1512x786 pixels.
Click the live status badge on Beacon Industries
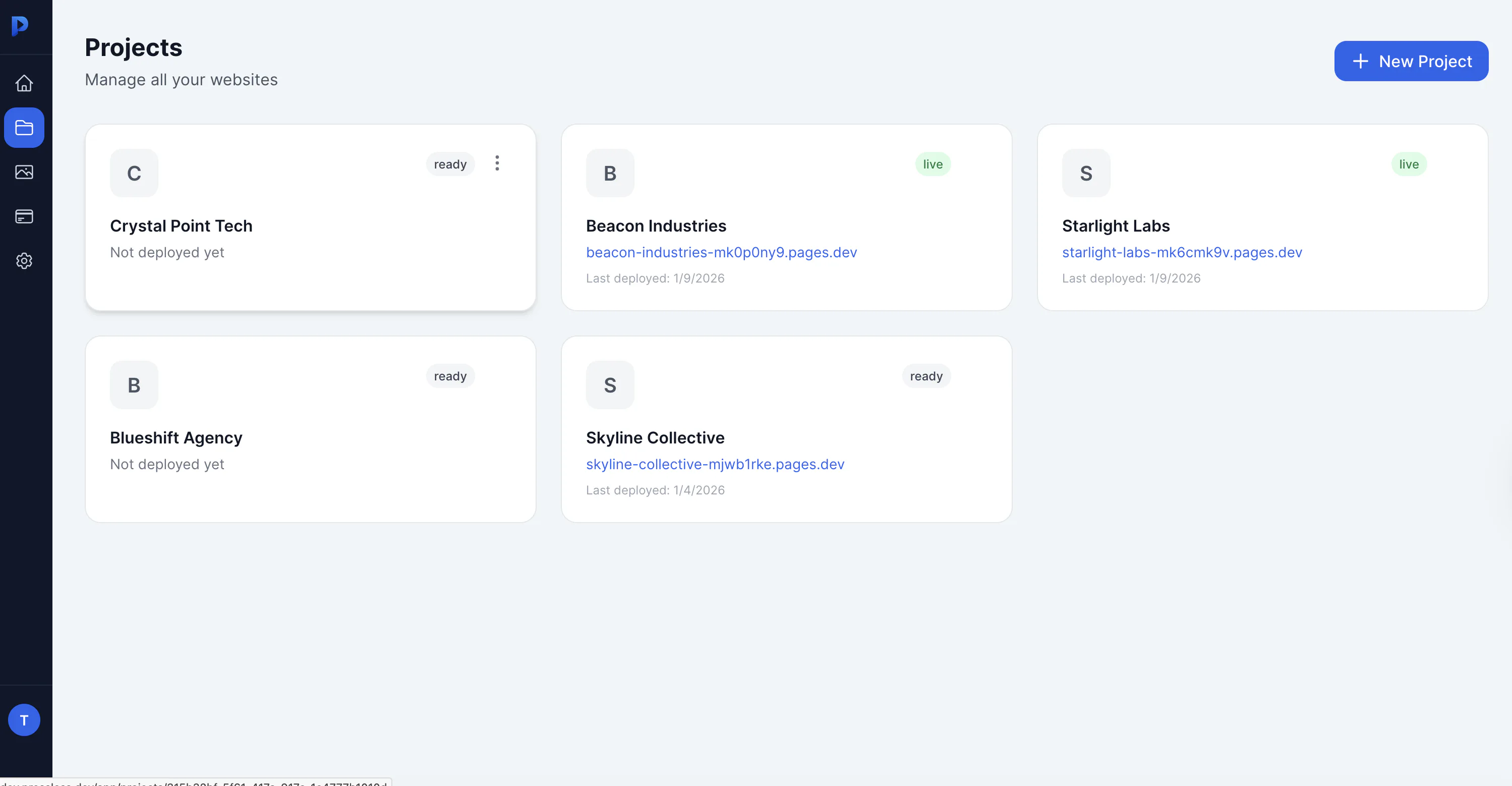[933, 164]
